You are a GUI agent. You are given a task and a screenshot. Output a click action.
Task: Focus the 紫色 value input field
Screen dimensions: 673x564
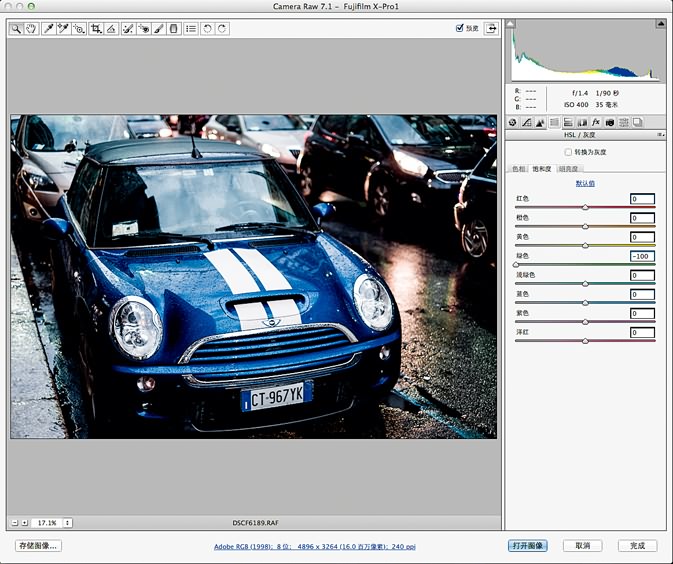[642, 313]
